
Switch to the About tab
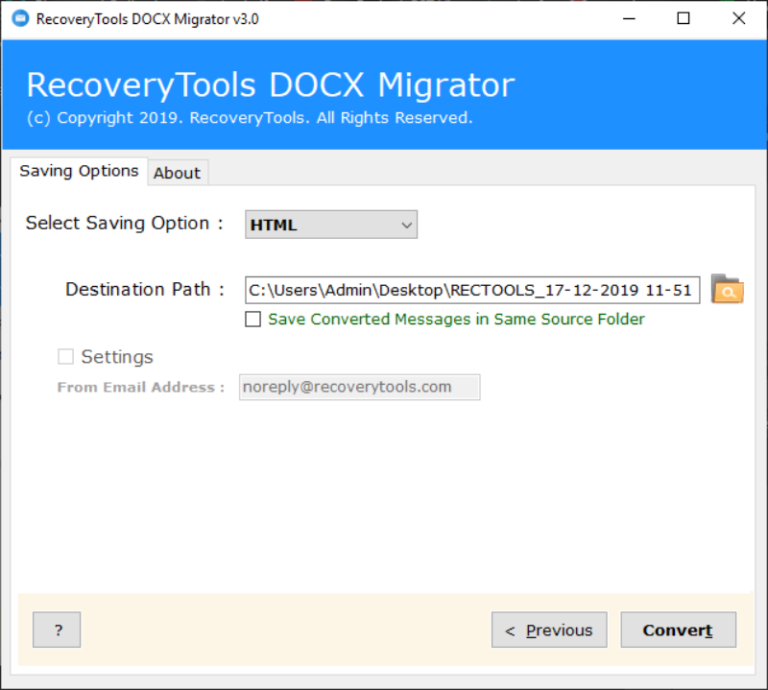pos(177,173)
